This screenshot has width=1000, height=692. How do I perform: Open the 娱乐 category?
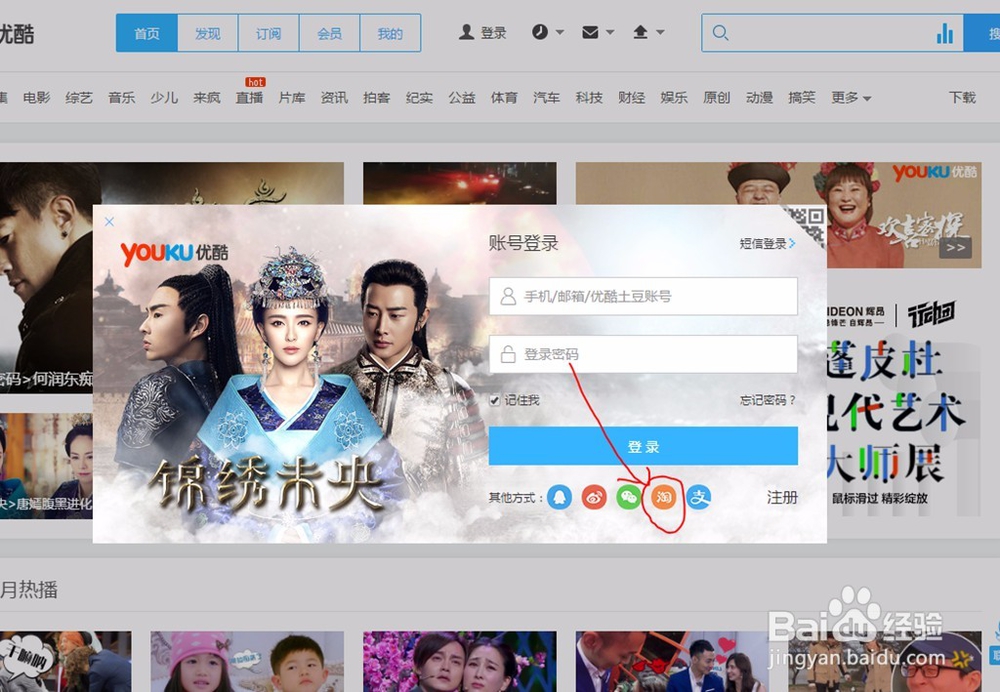click(674, 98)
